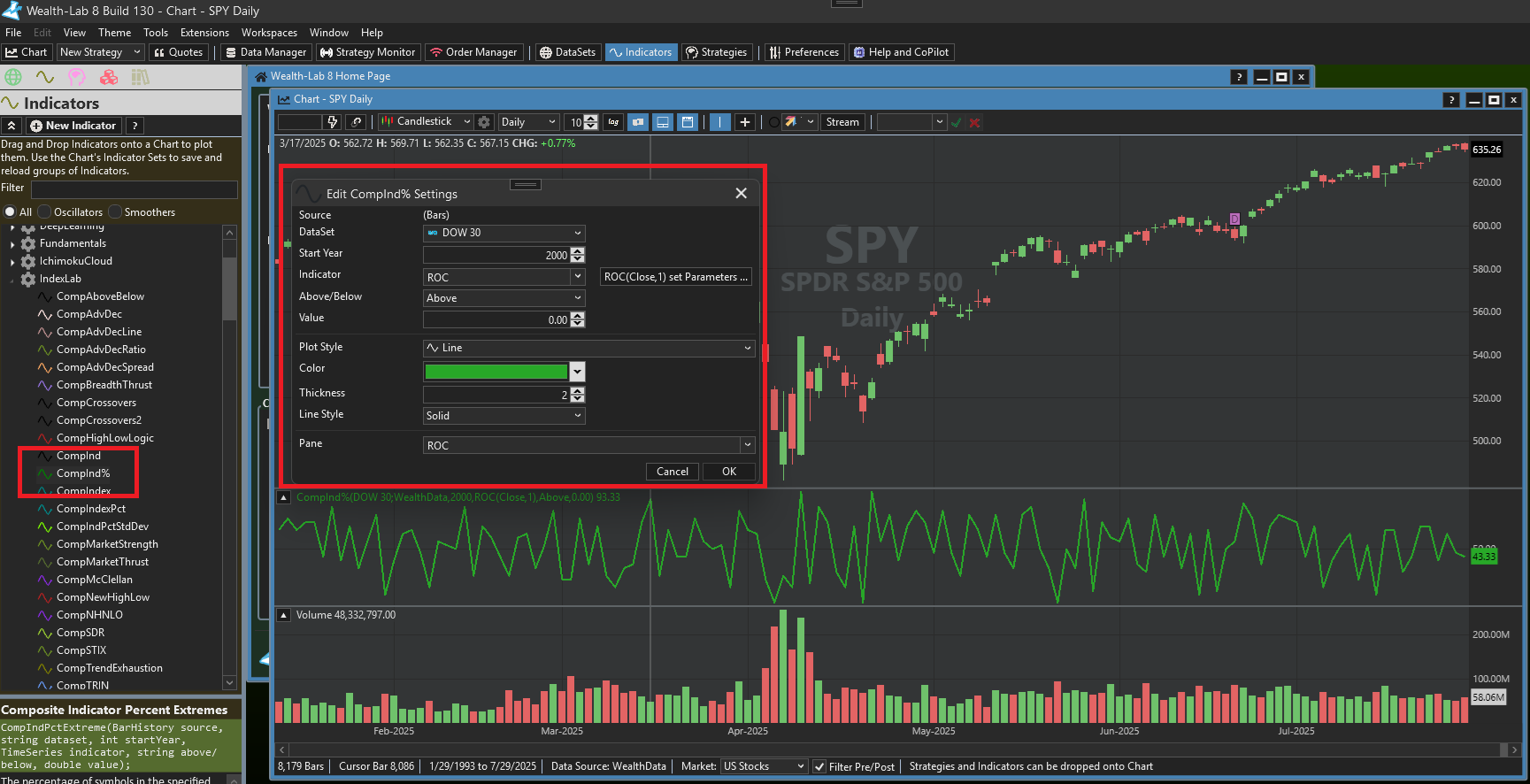
Task: Click the Home Page window help question icon
Action: [1240, 77]
